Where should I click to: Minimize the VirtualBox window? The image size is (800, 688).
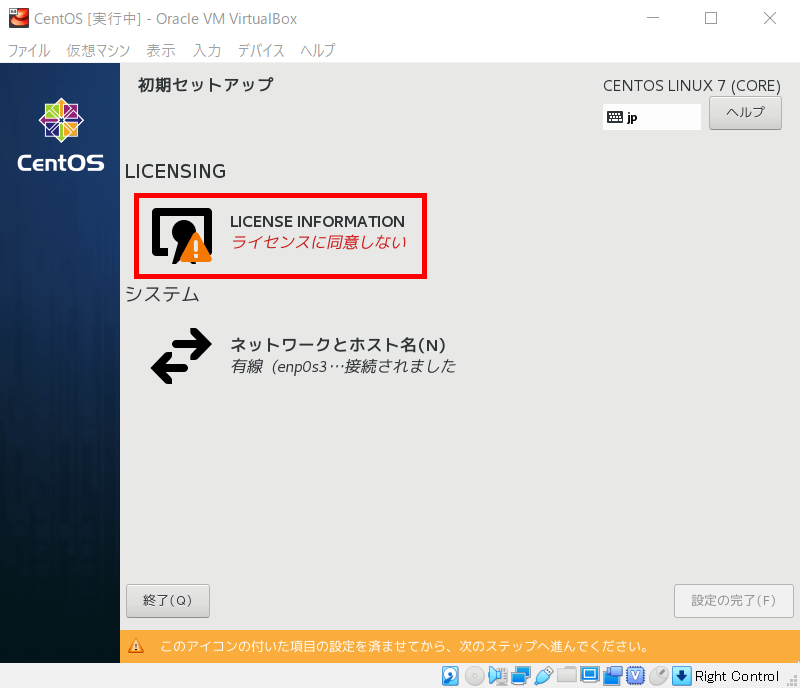653,18
